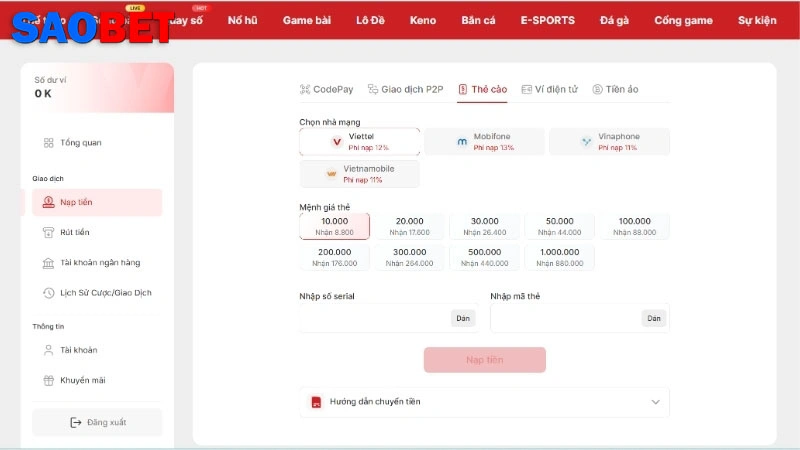Choose the 20.000 card denomination
The height and width of the screenshot is (450, 800).
409,226
